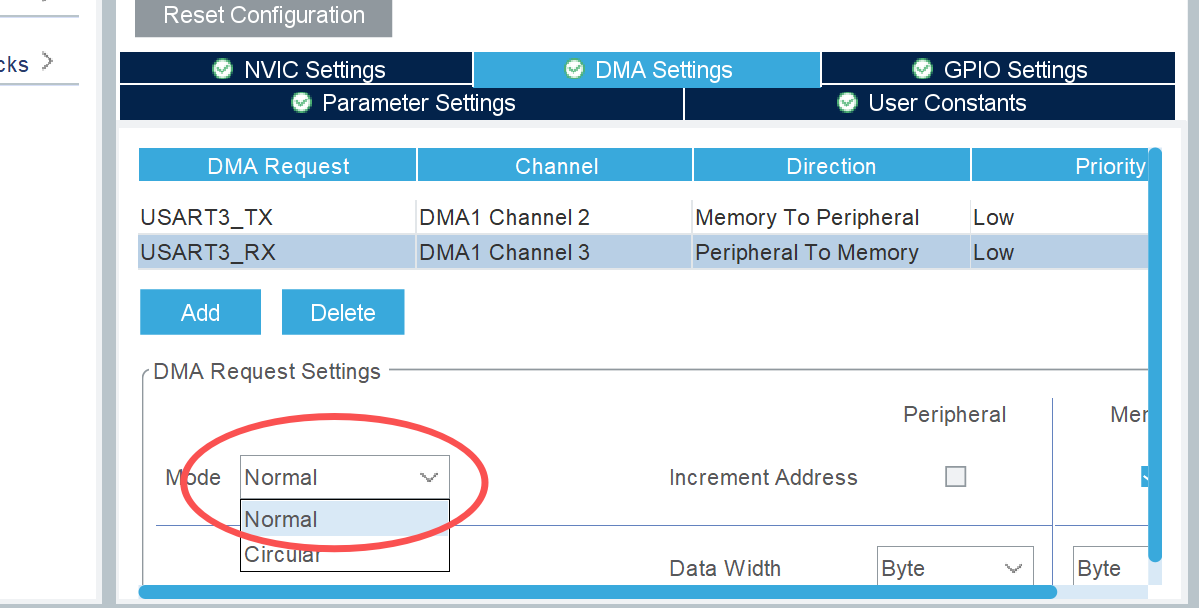Image resolution: width=1199 pixels, height=616 pixels.
Task: Select the USART3_RX request row
Action: (643, 252)
